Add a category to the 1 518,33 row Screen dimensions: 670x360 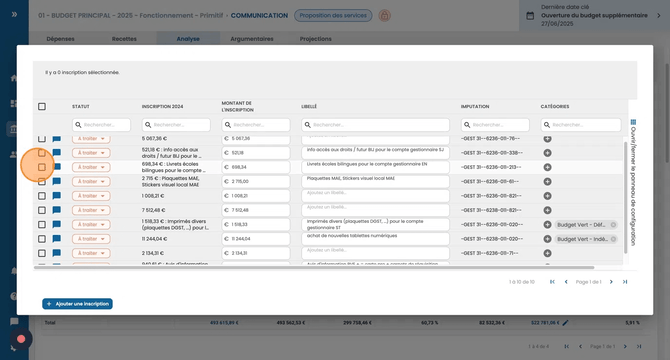[547, 225]
